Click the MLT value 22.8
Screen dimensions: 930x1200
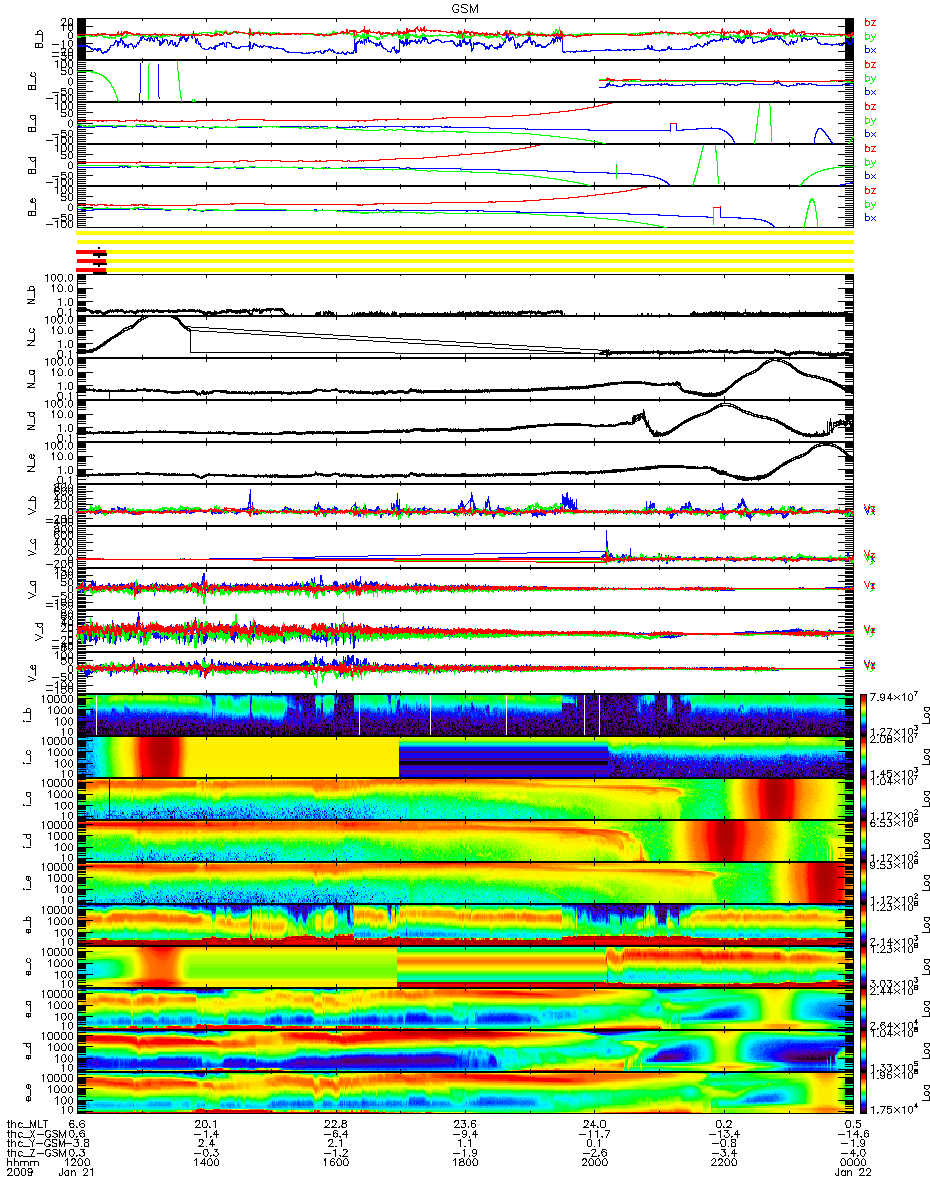click(x=335, y=1122)
